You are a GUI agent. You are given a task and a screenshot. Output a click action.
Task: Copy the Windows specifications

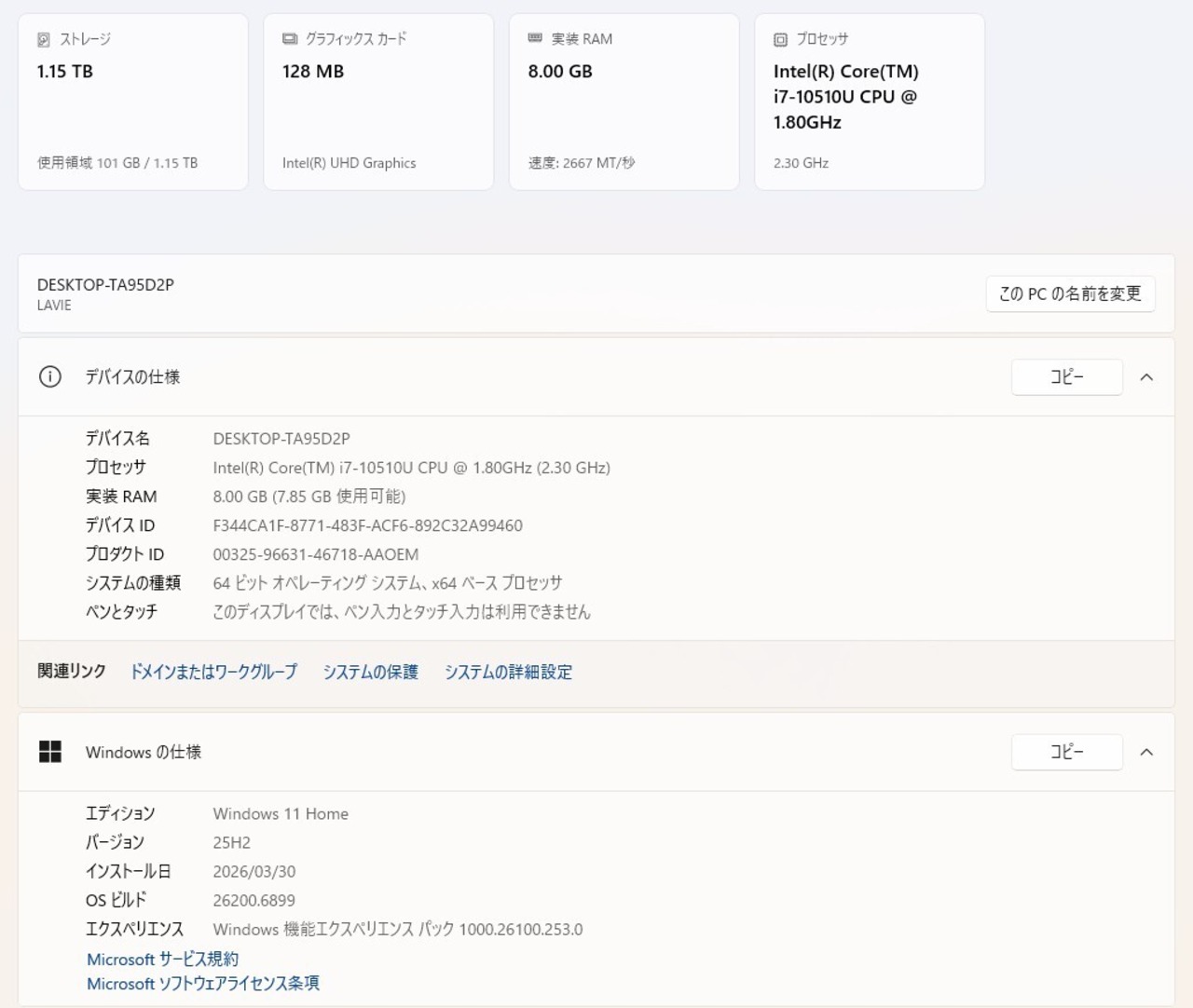tap(1066, 752)
